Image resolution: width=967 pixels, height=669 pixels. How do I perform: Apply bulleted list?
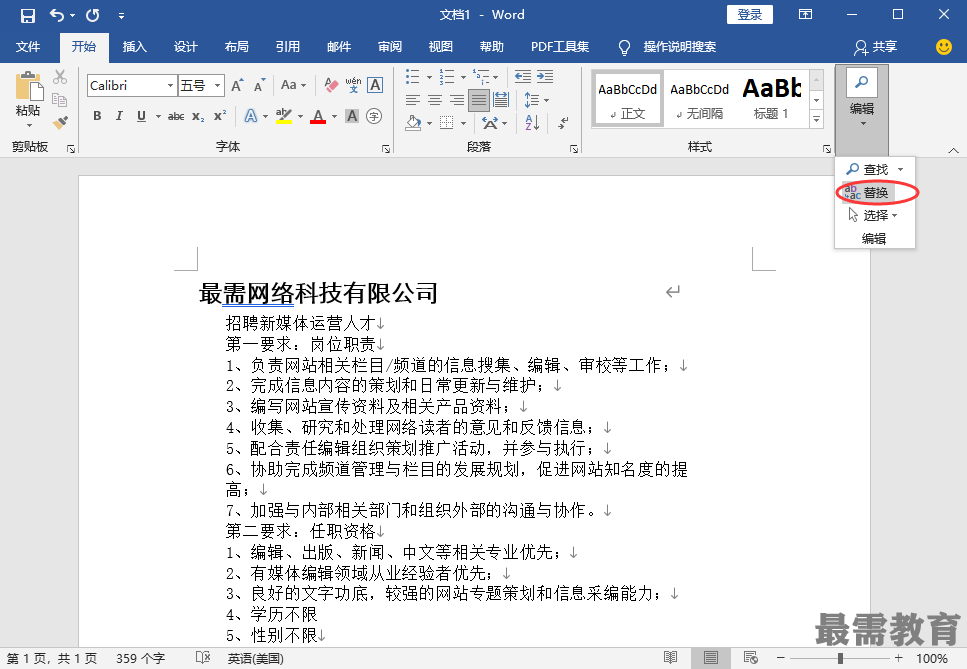413,76
